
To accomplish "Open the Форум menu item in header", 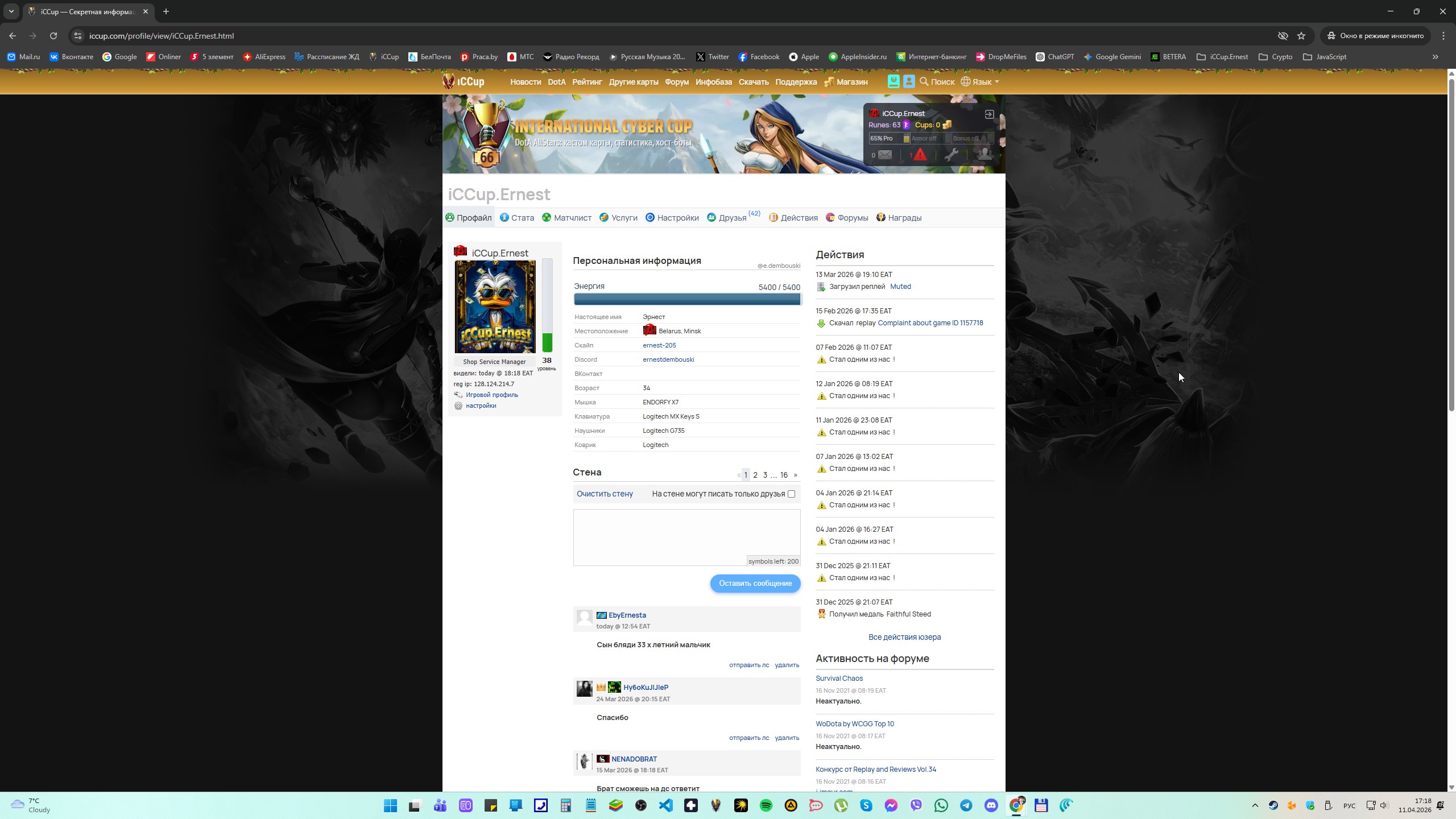I will click(x=676, y=82).
